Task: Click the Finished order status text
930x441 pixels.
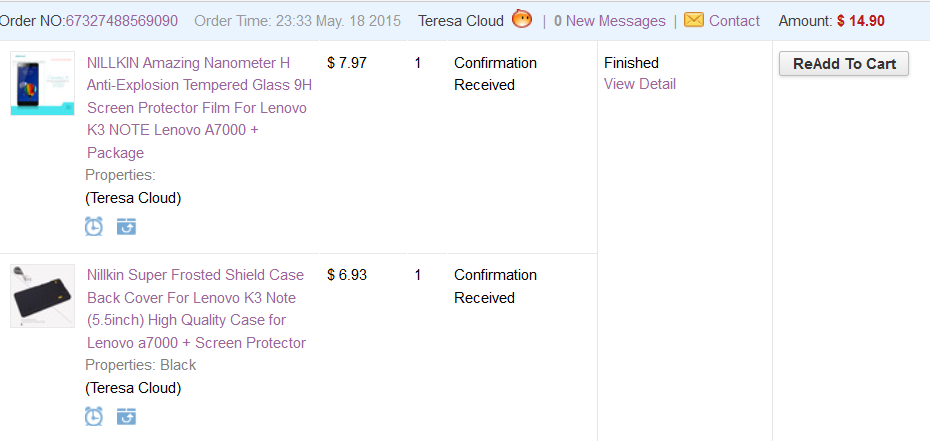Action: coord(632,63)
